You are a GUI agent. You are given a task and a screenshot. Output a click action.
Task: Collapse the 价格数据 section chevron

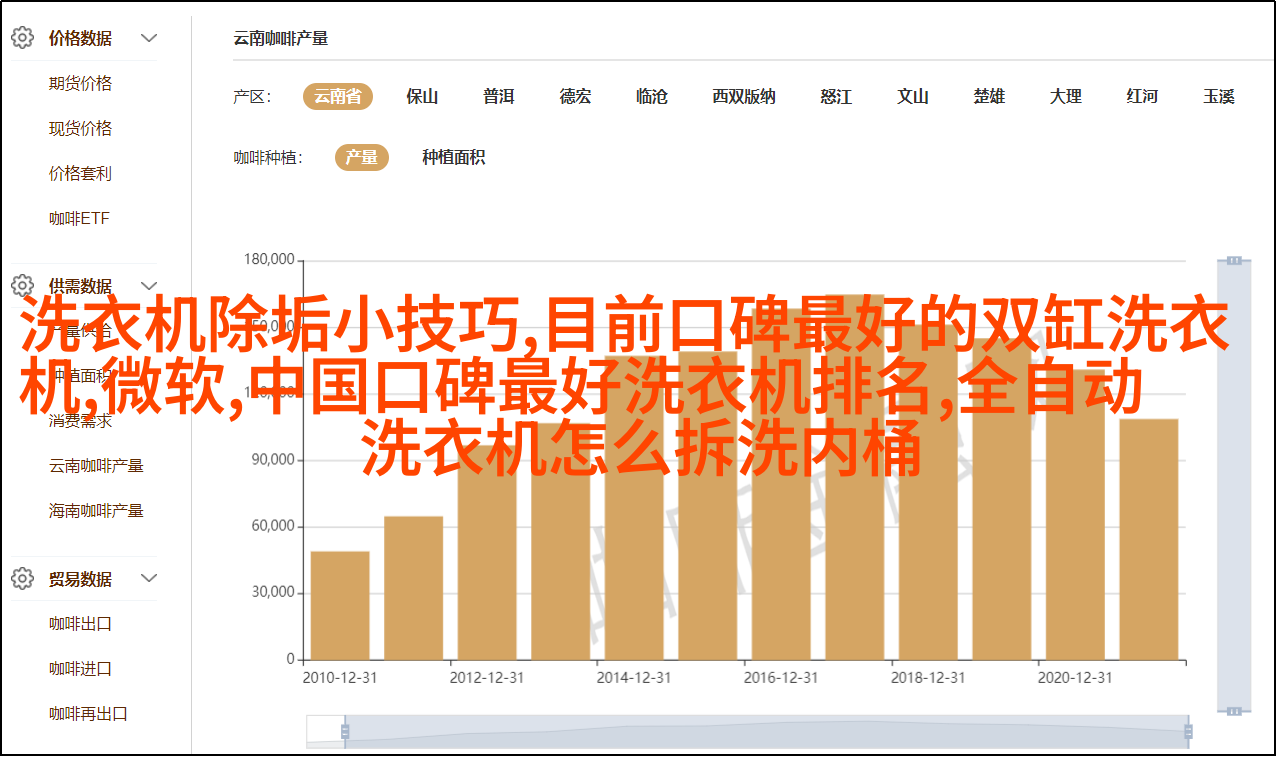[149, 39]
